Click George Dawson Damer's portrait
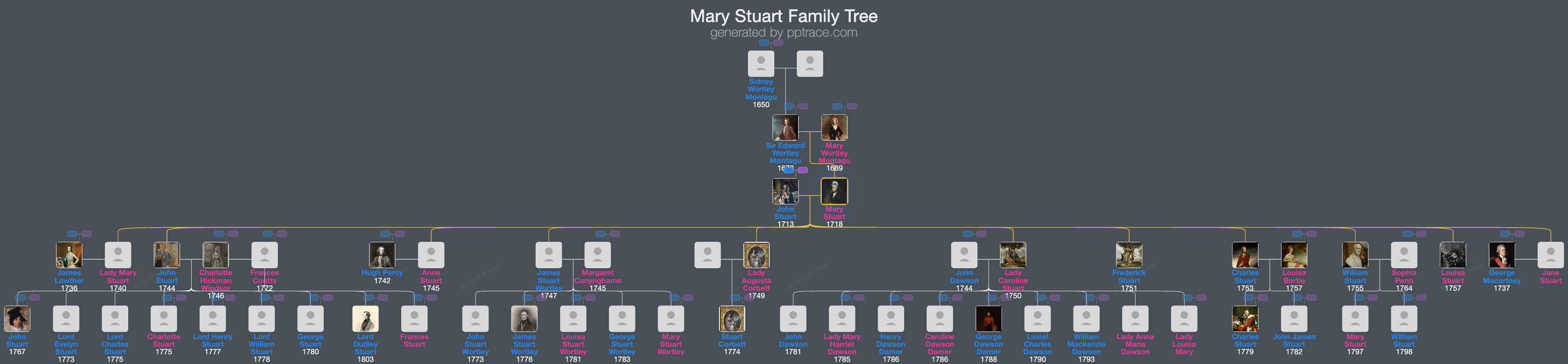The height and width of the screenshot is (364, 1568). coord(989,319)
